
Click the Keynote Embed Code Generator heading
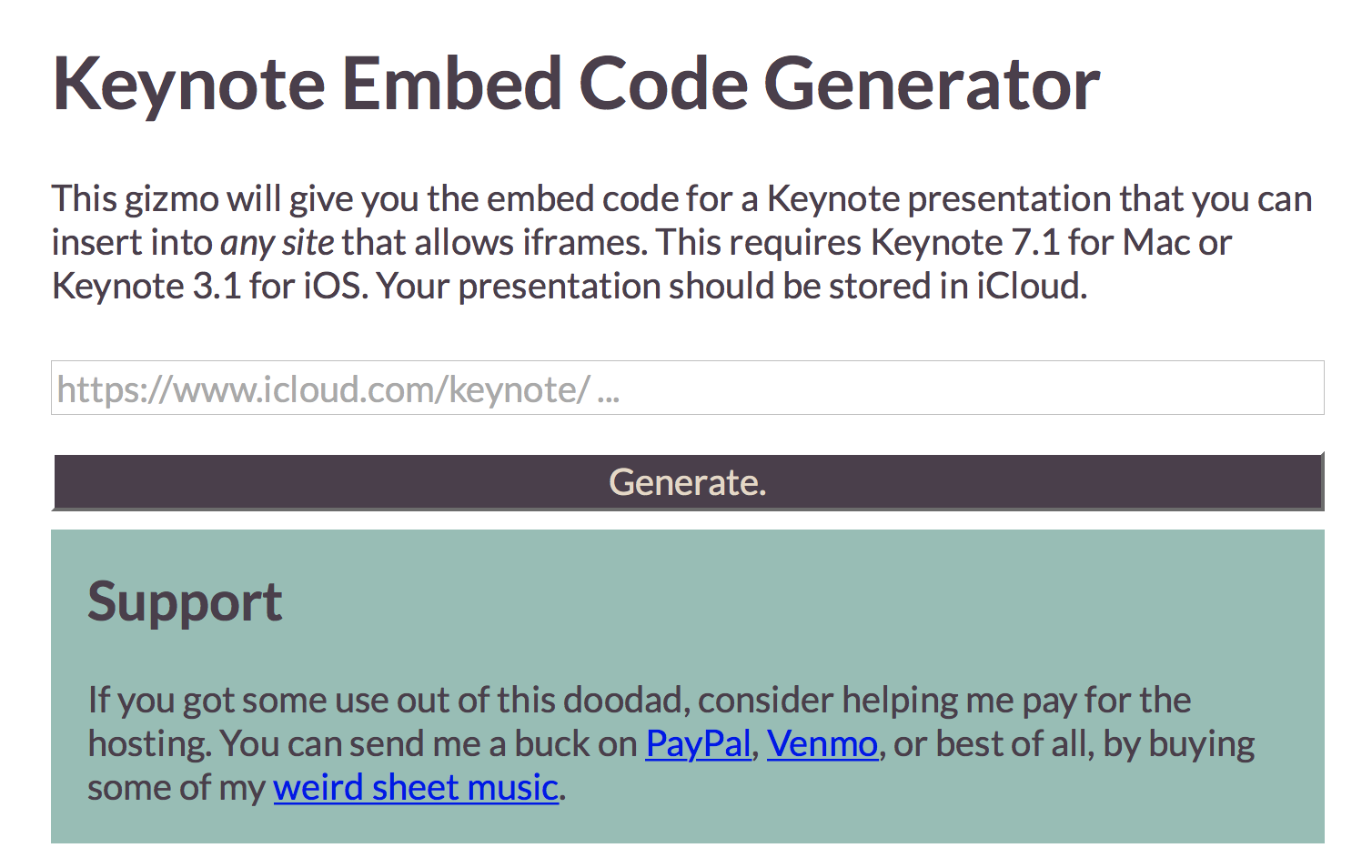coord(577,84)
